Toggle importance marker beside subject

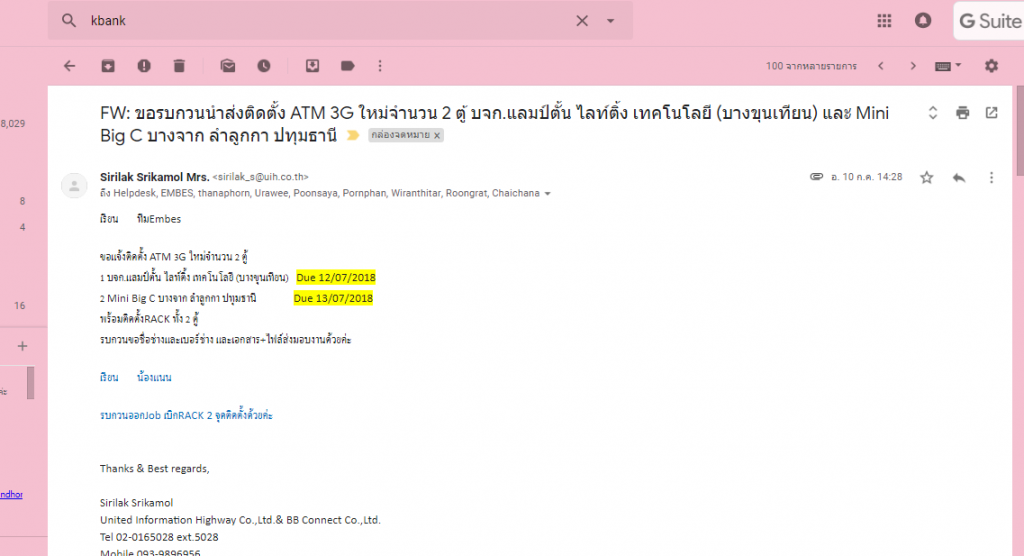353,135
